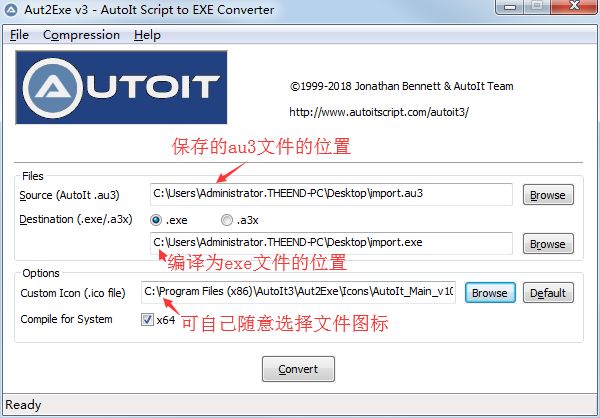Click the Source .au3 path field
Viewport: 600px width, 418px height.
tap(331, 194)
